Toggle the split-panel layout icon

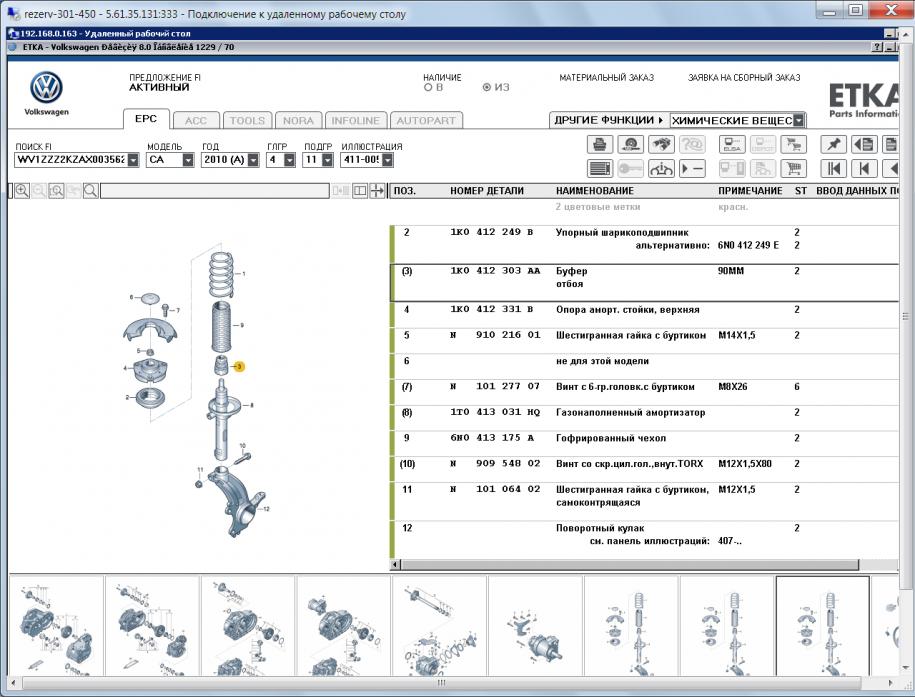tap(360, 191)
